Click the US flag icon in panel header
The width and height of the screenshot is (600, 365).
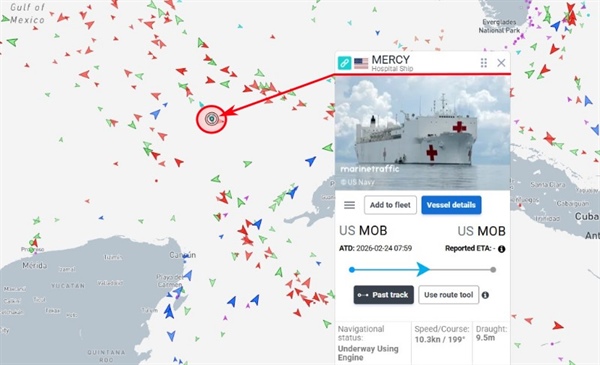click(361, 63)
